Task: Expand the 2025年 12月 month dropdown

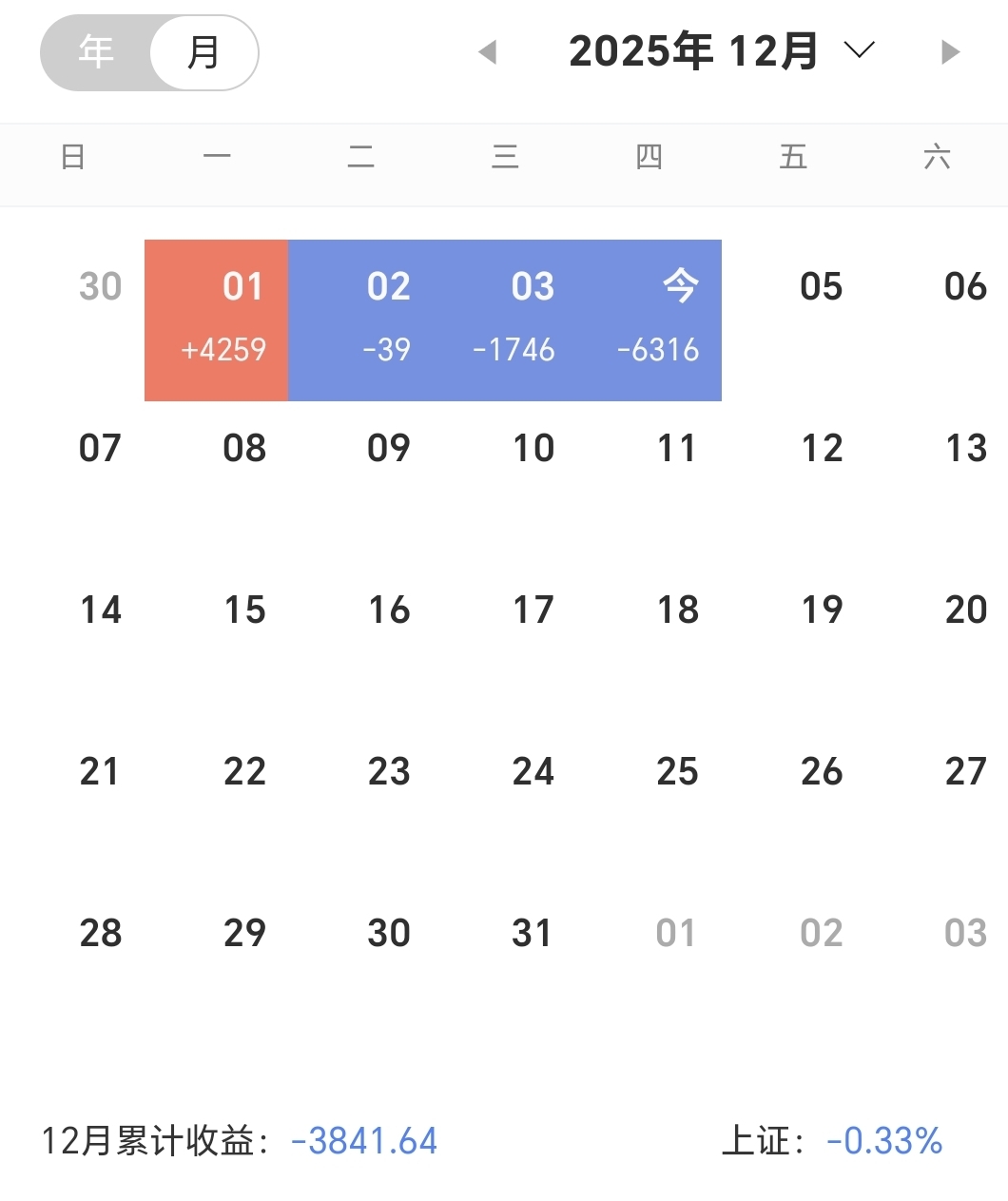Action: [859, 50]
